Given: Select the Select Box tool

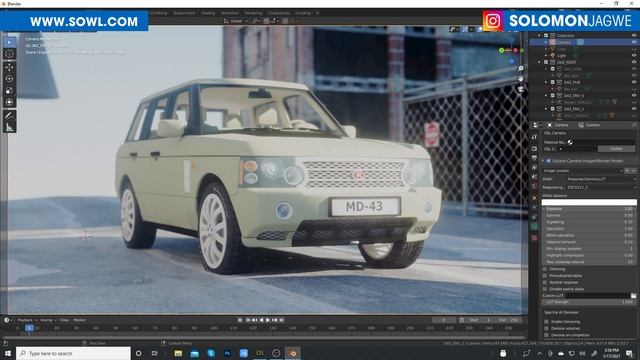Looking at the screenshot, I should point(9,42).
